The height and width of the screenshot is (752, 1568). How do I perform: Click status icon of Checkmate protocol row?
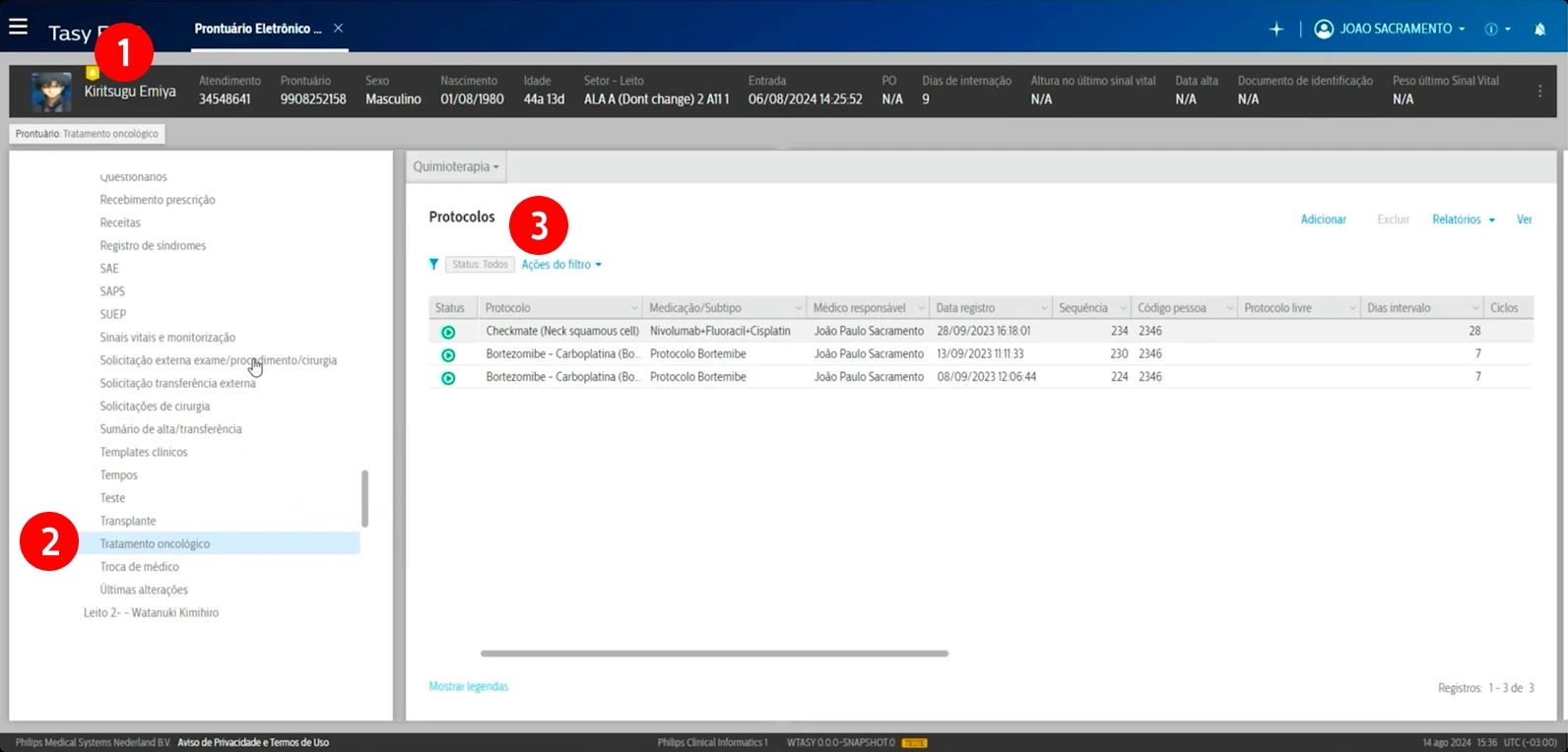click(448, 333)
